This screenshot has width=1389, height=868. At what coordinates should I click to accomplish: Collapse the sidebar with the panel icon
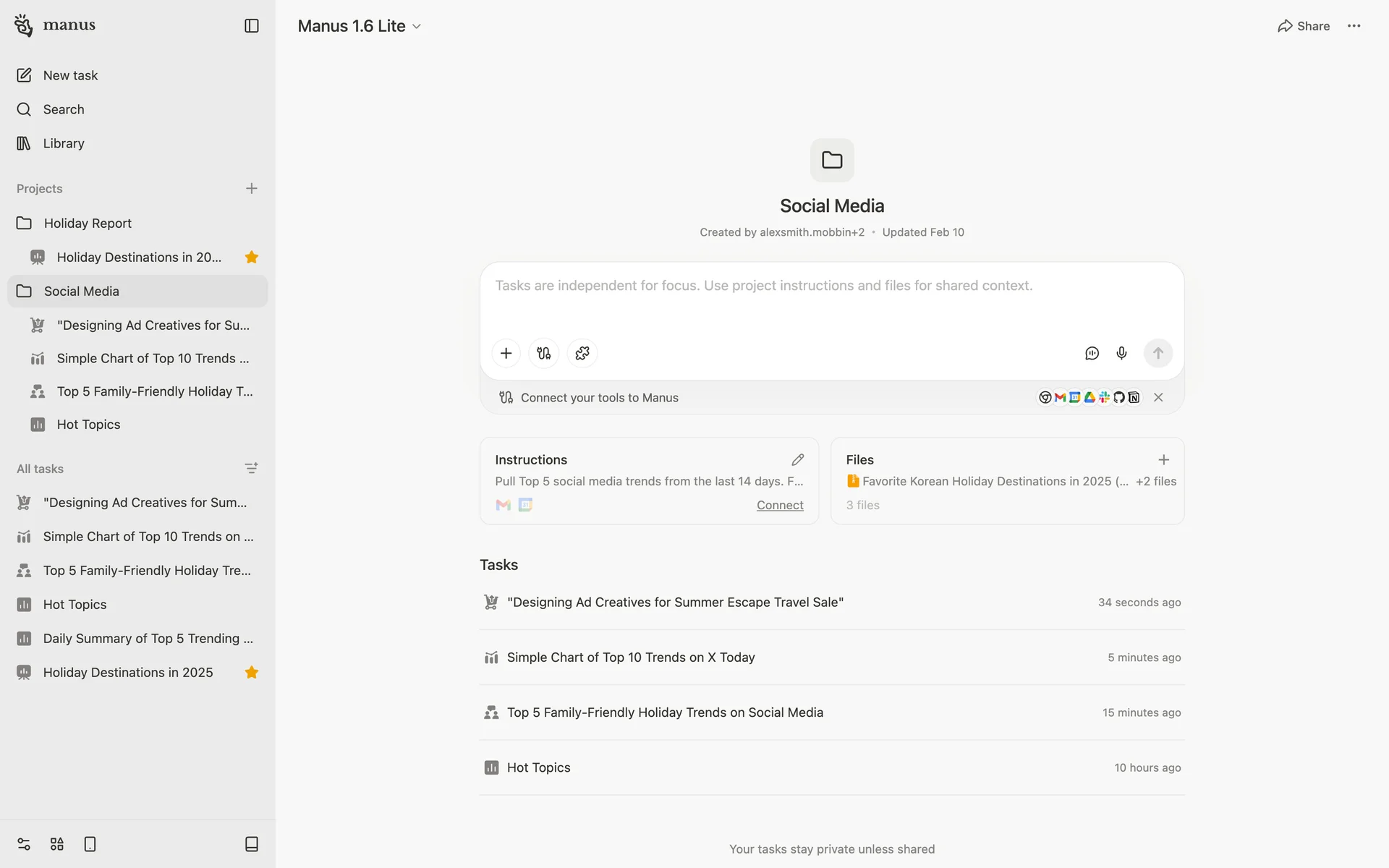(x=251, y=26)
